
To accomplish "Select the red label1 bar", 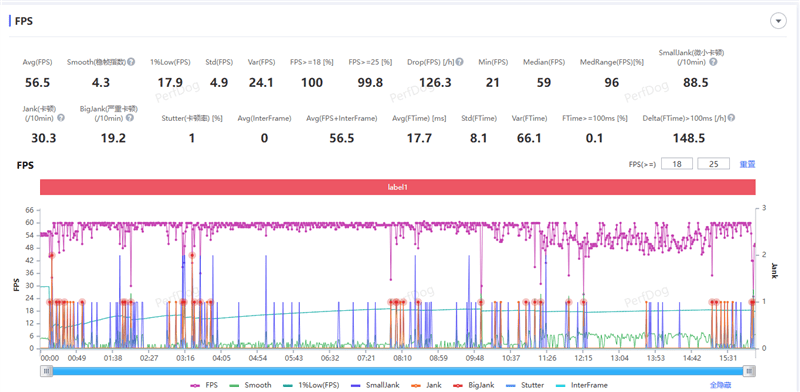I will pos(398,187).
